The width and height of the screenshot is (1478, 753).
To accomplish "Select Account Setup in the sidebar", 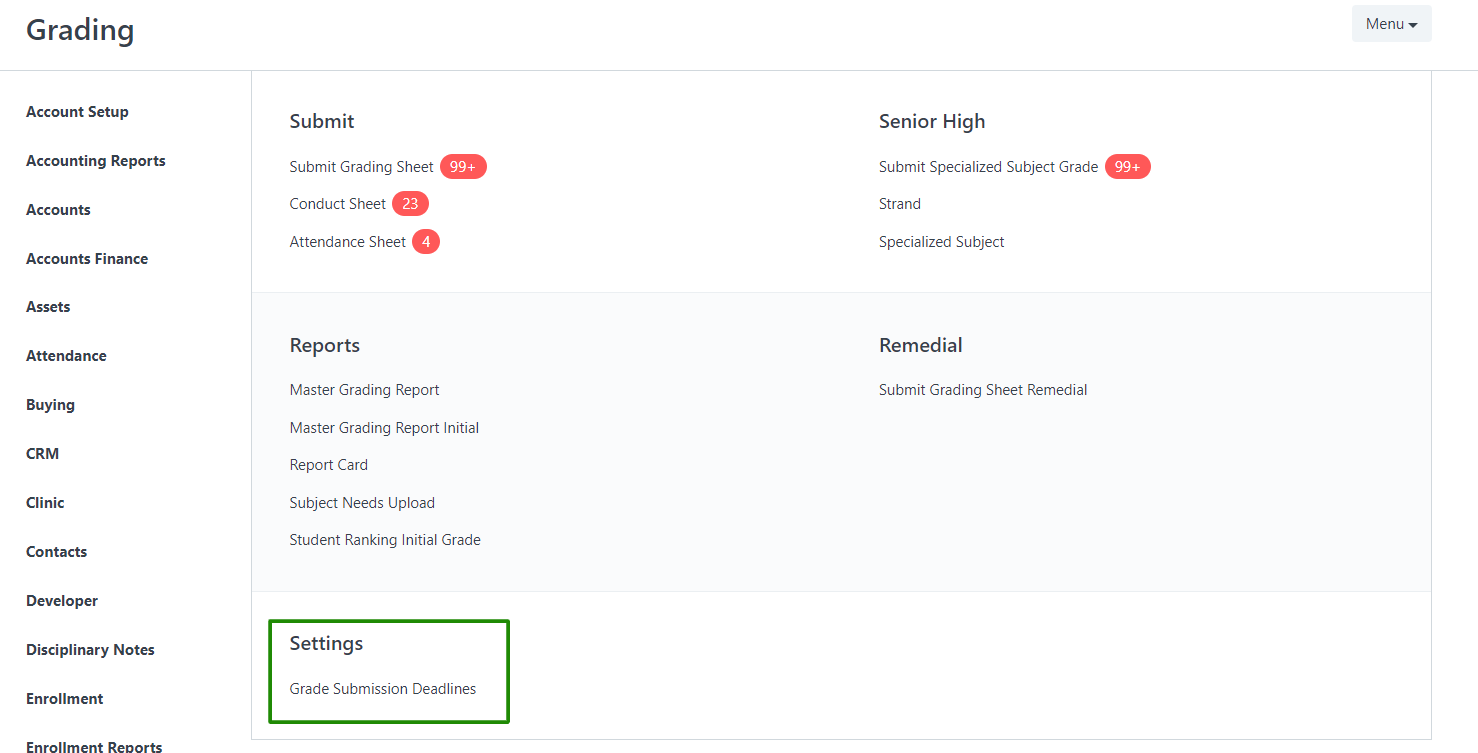I will point(77,112).
